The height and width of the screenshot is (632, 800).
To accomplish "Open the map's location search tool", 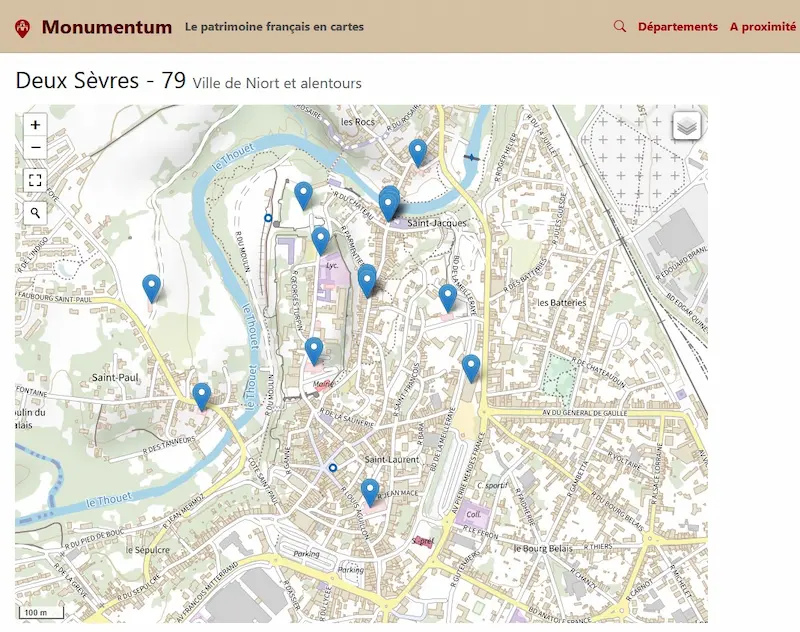I will tap(34, 215).
